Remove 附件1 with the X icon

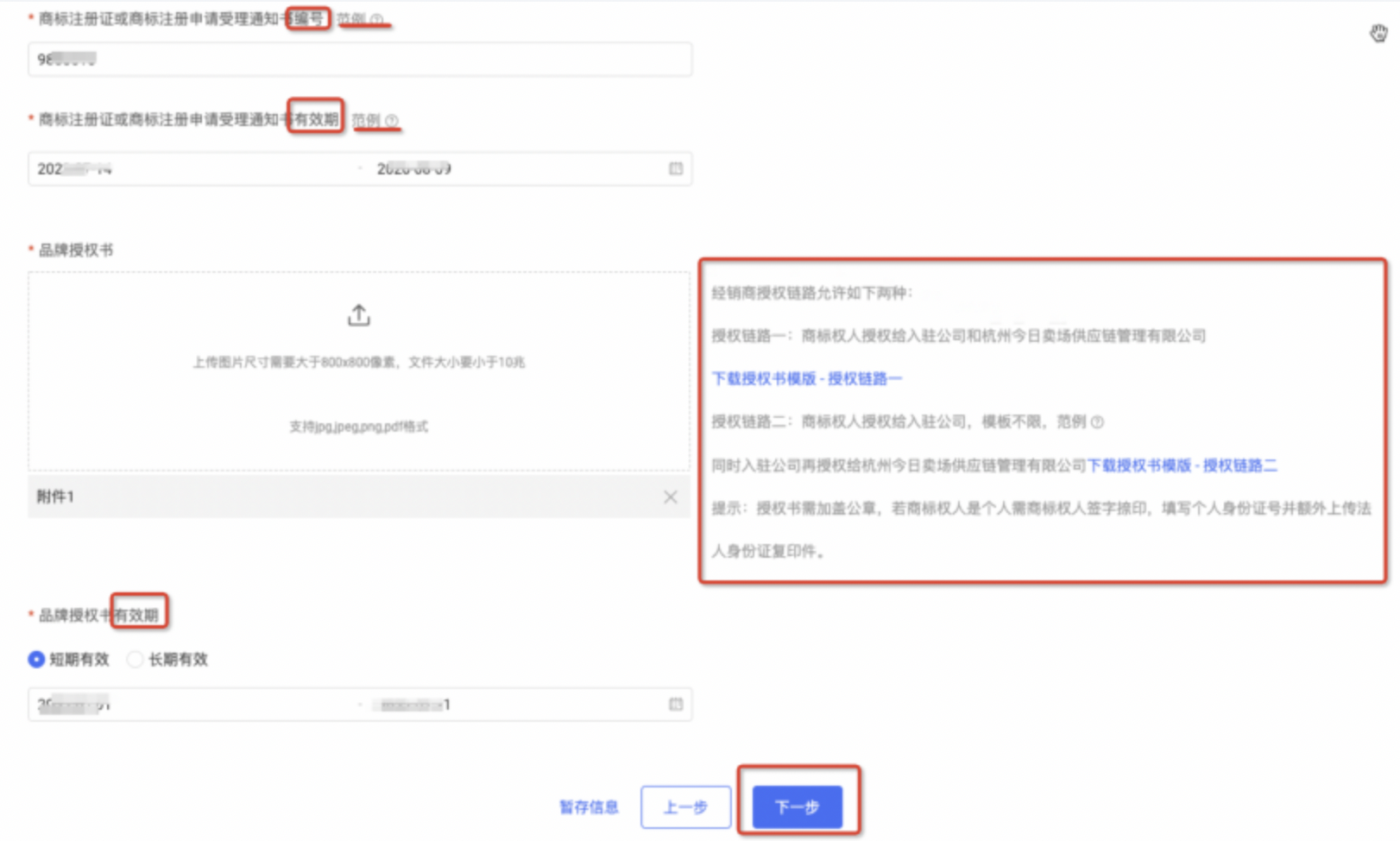point(671,496)
